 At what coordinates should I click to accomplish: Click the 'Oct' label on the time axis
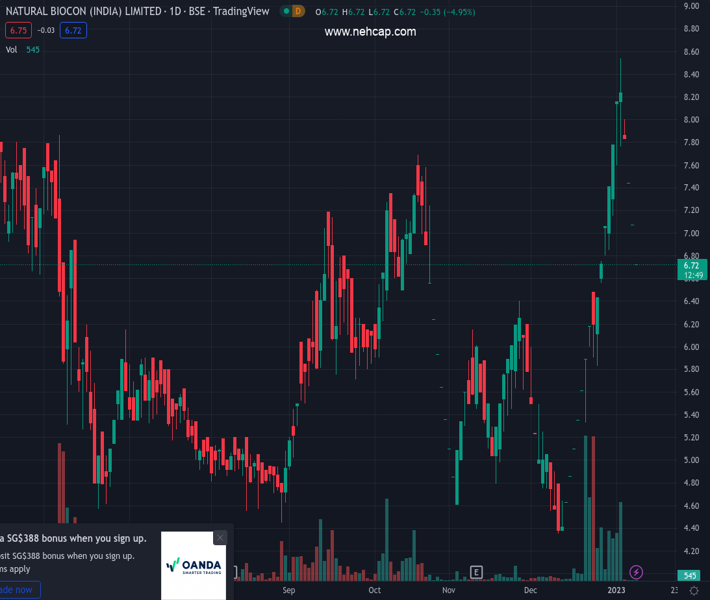(375, 591)
